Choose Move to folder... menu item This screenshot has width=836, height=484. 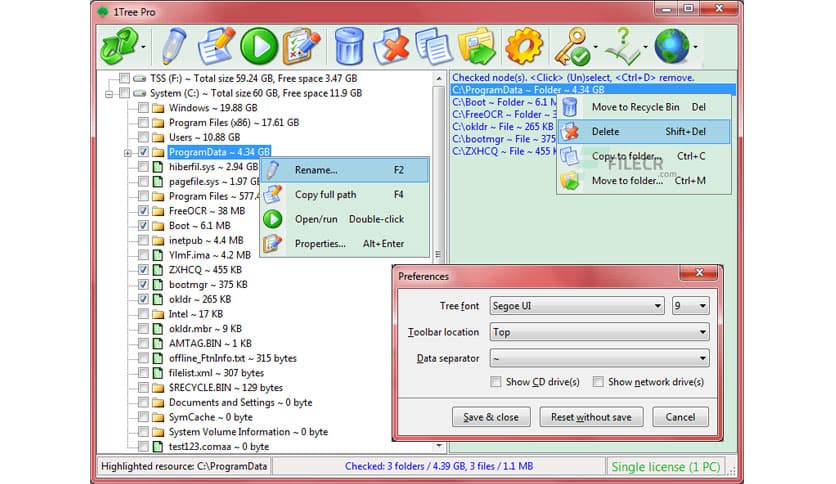(644, 181)
